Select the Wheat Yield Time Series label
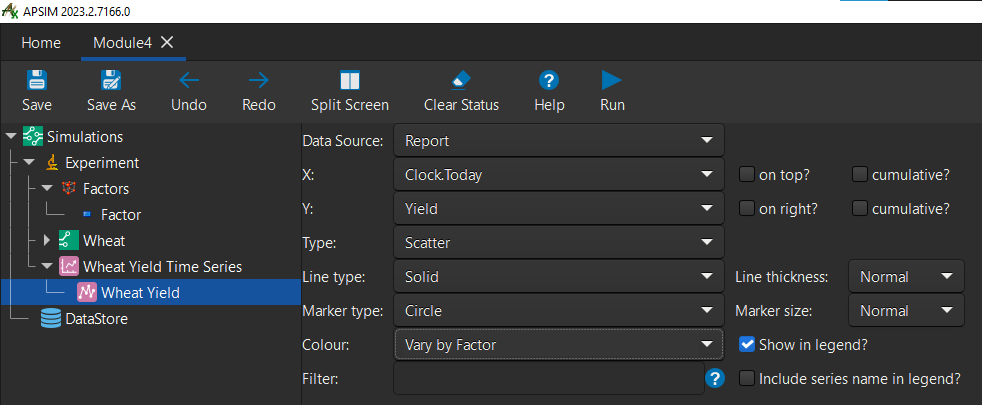This screenshot has height=405, width=982. tap(162, 266)
